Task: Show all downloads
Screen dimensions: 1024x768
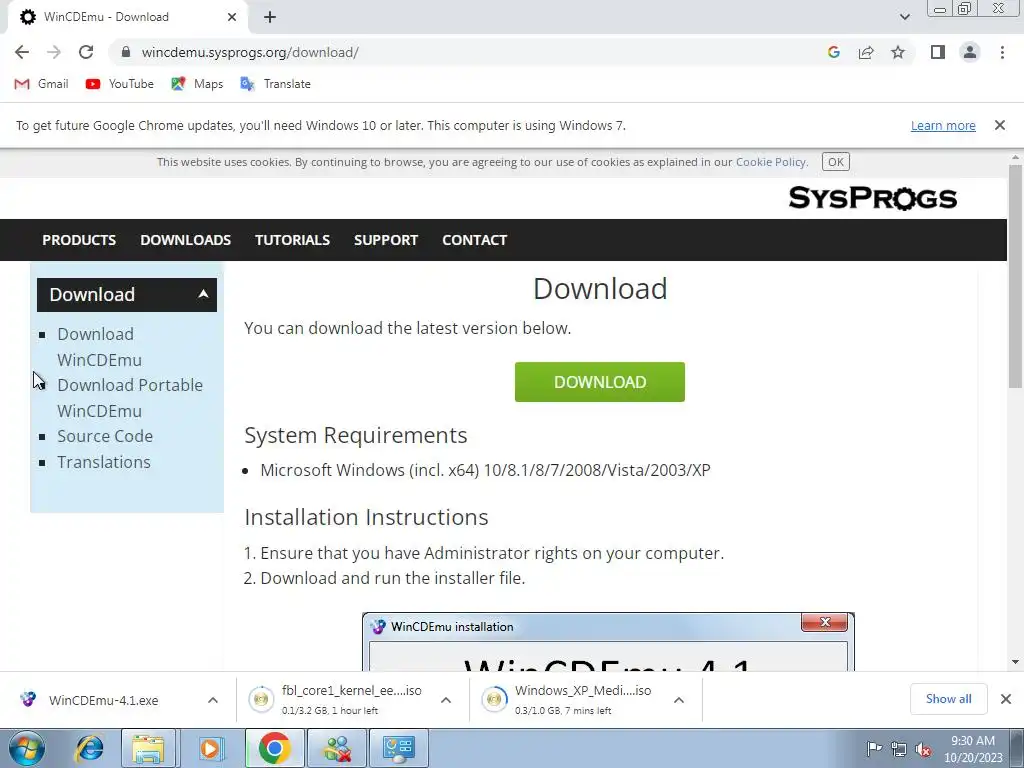Action: [948, 699]
